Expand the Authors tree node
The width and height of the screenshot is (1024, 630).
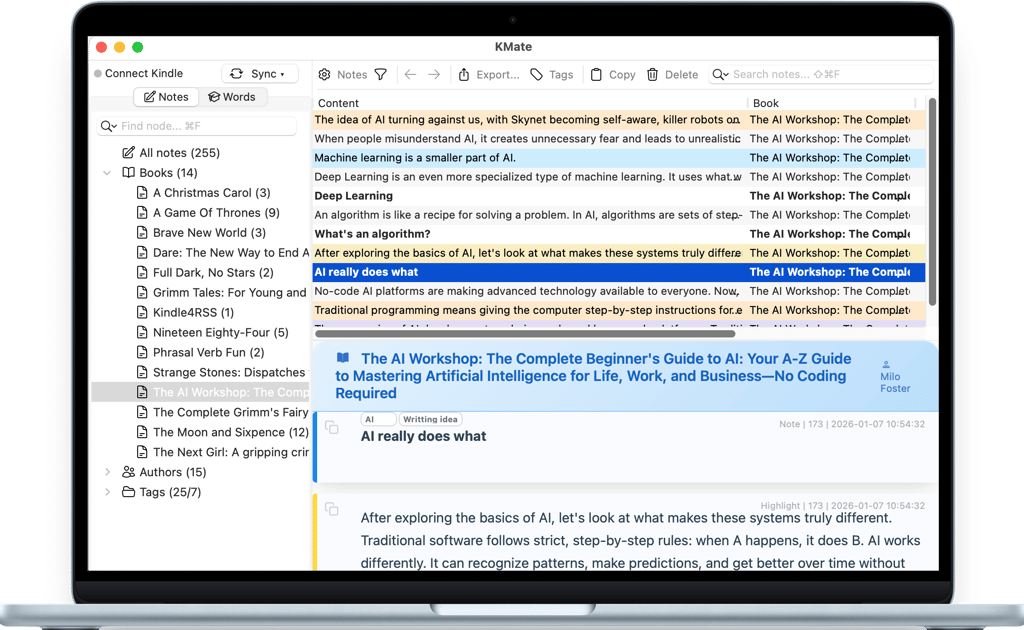click(x=108, y=472)
